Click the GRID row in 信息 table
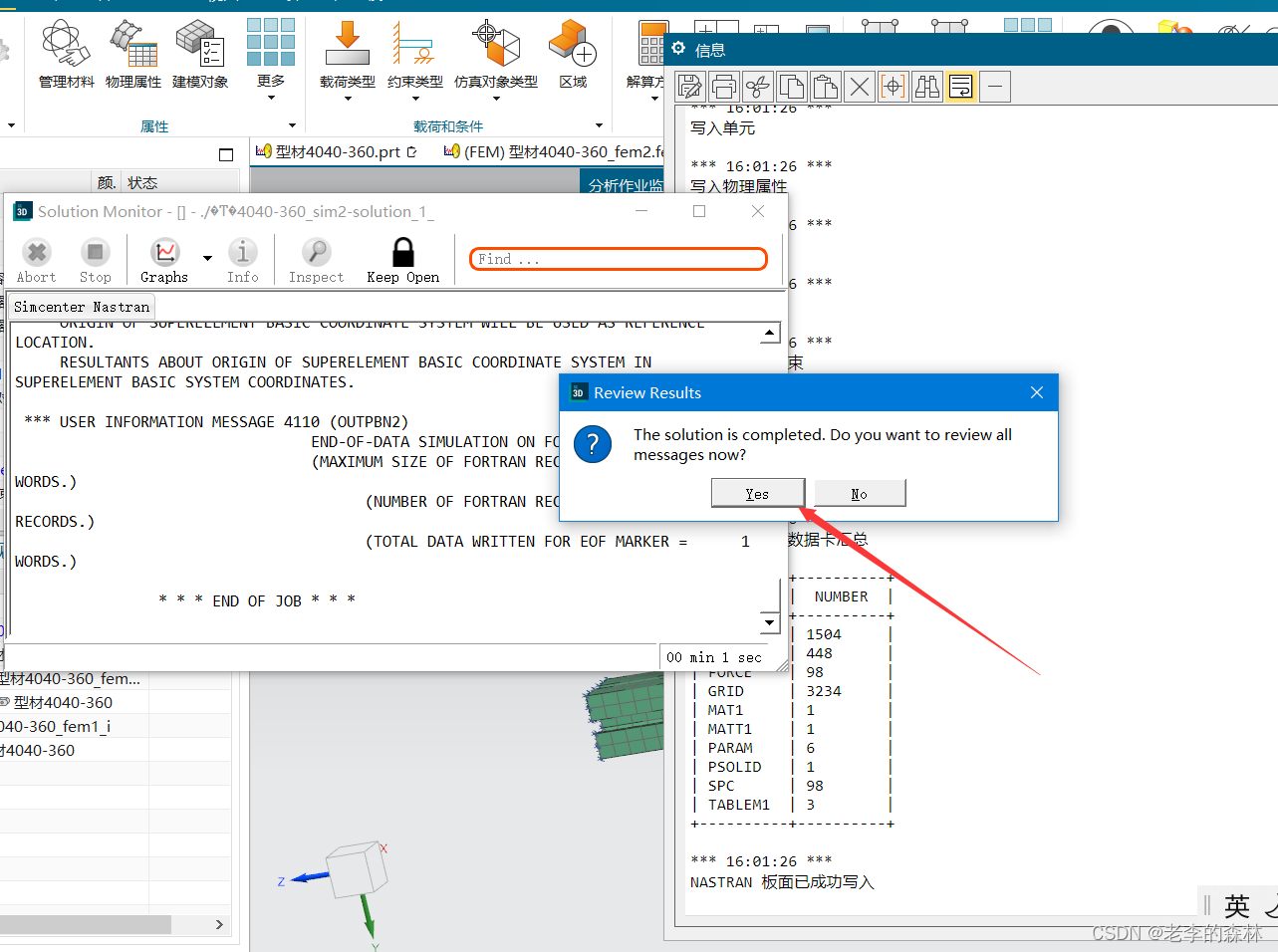Viewport: 1278px width, 952px height. pyautogui.click(x=792, y=691)
